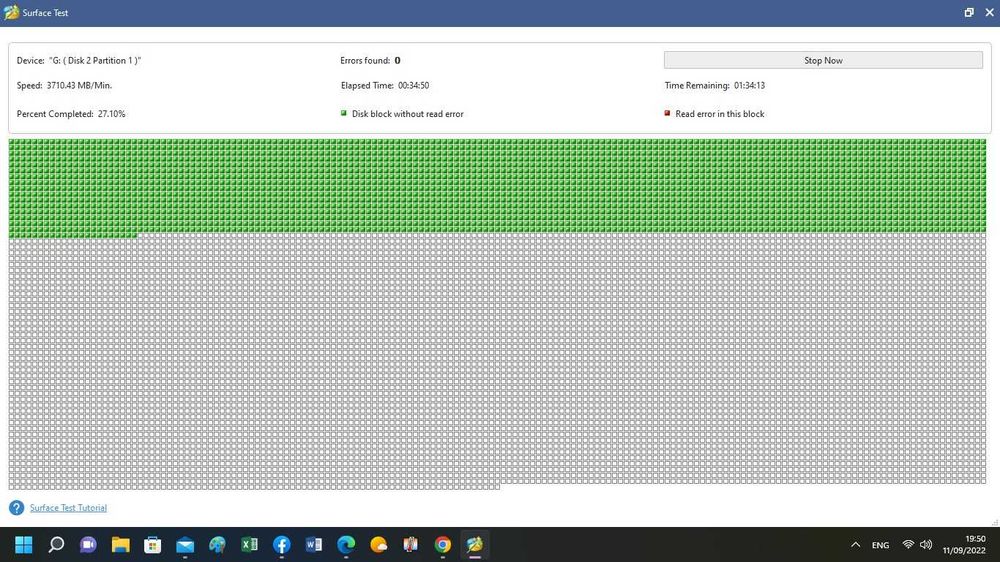Click the Percent Completed 27.10% value

point(112,114)
